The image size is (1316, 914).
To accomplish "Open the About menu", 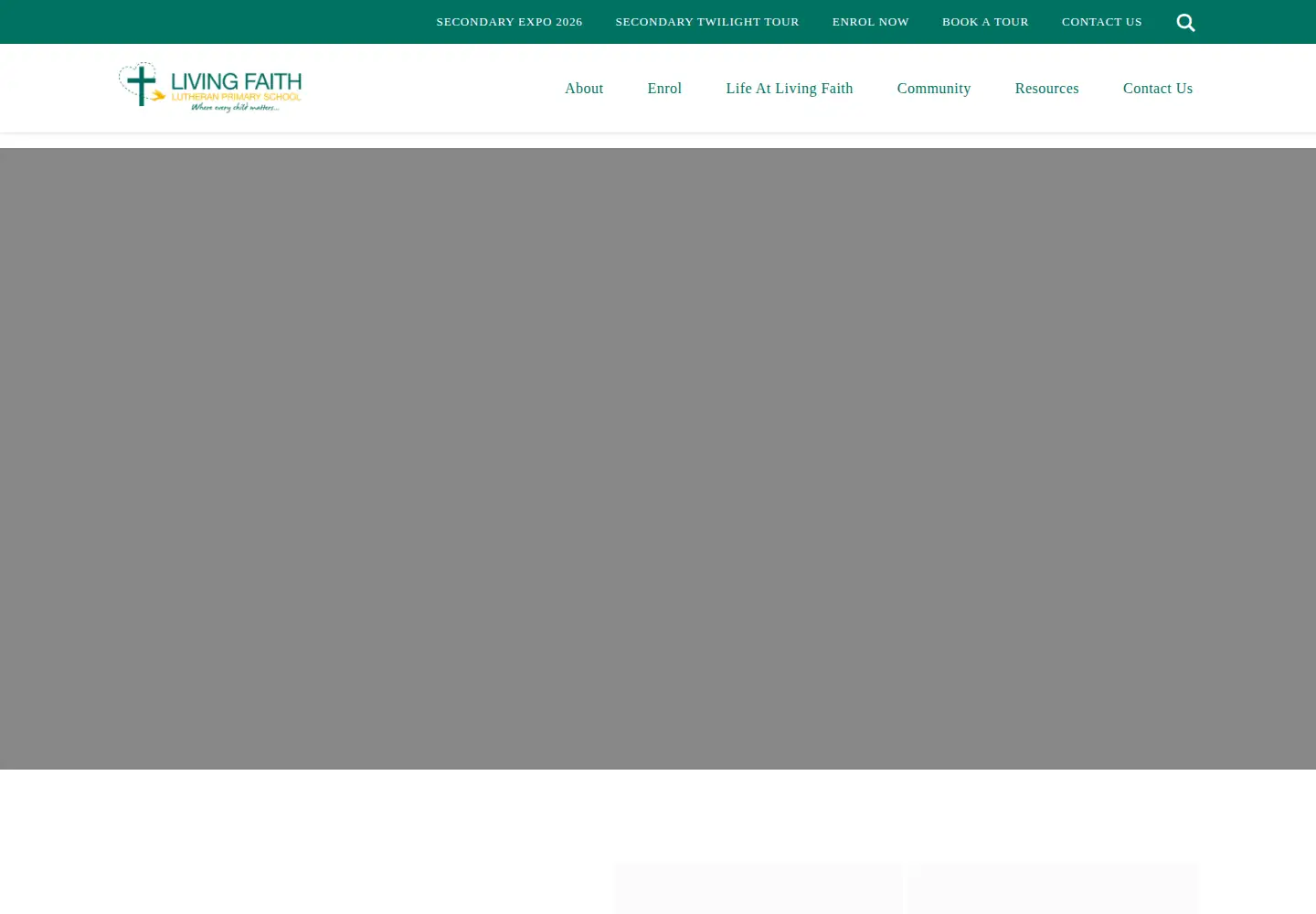I will 584,89.
